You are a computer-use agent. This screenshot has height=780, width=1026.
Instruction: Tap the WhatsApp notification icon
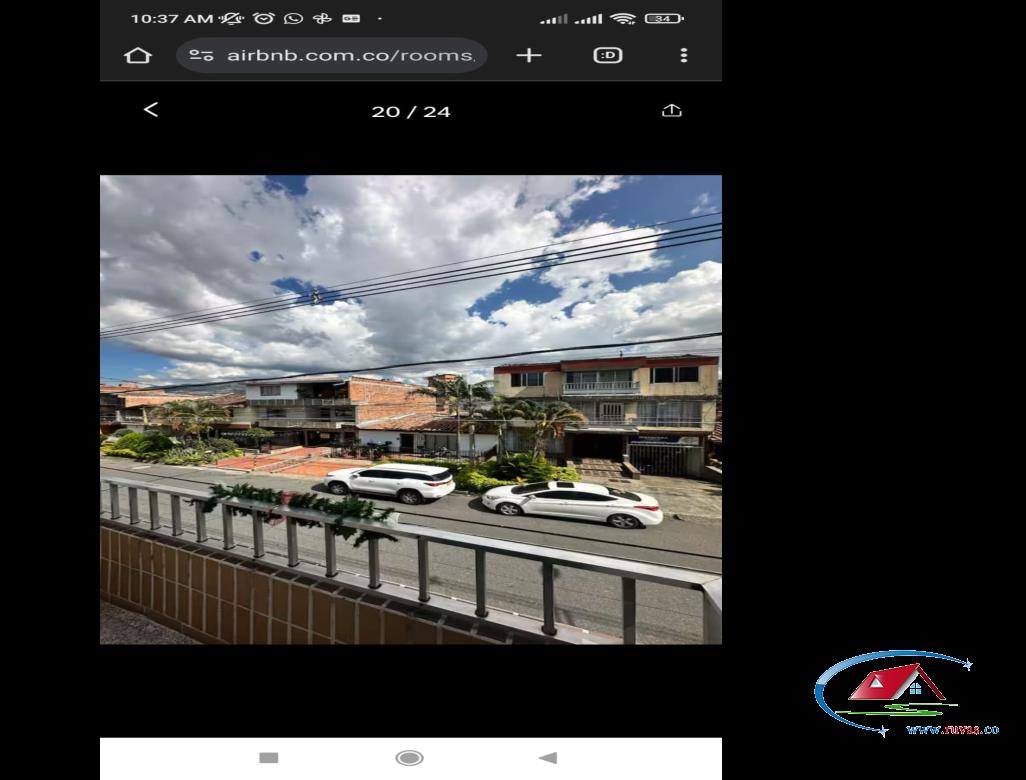click(293, 18)
